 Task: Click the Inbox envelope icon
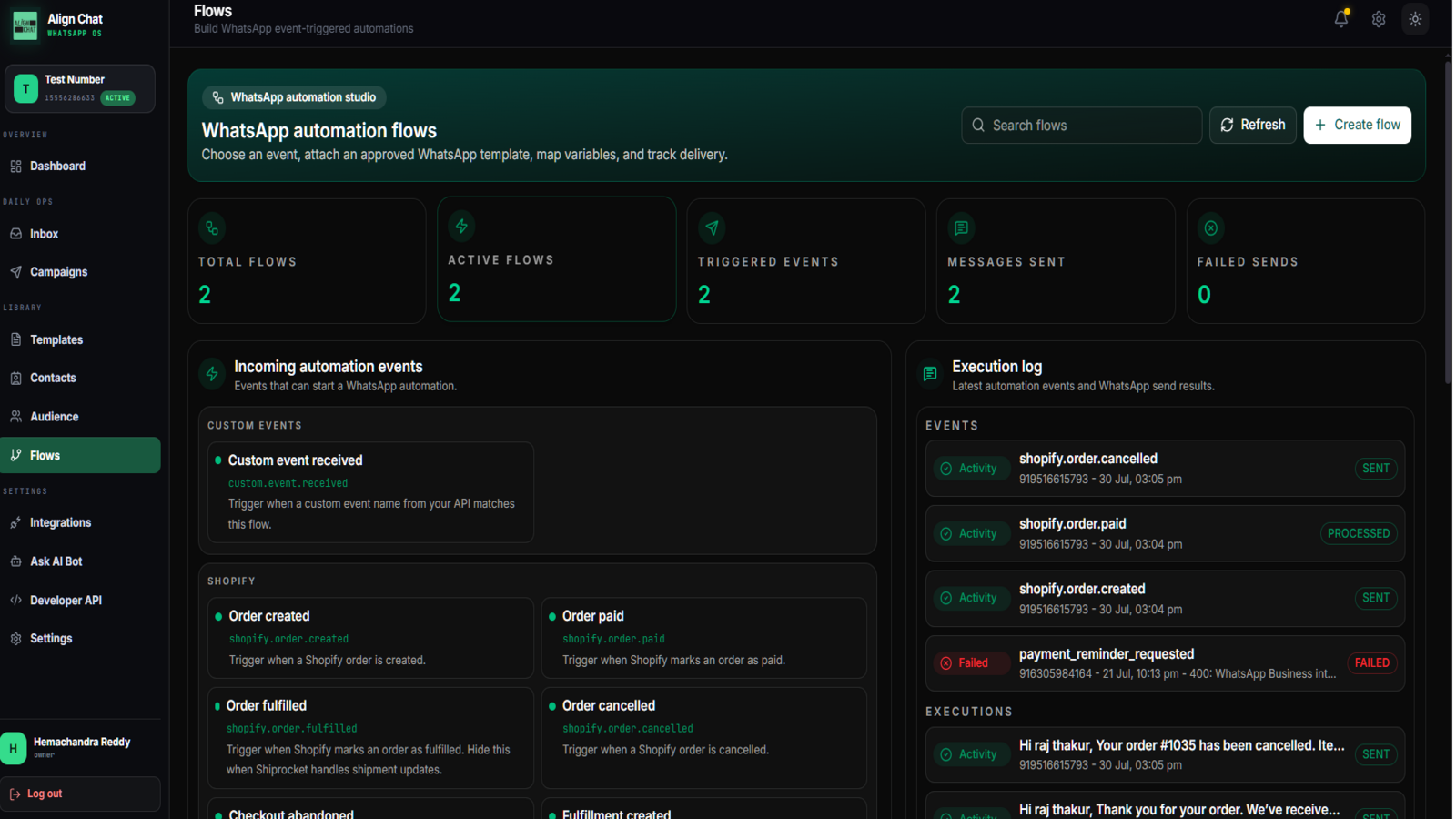click(x=15, y=234)
